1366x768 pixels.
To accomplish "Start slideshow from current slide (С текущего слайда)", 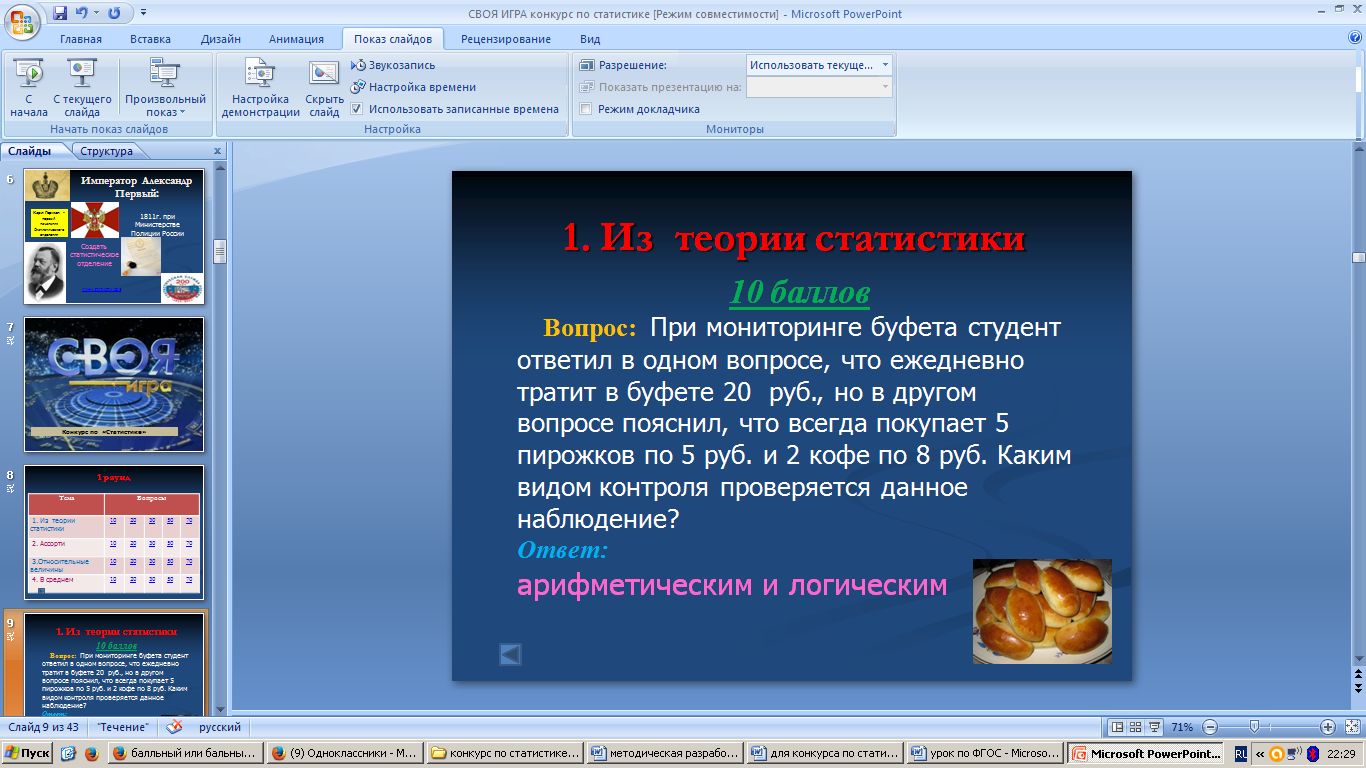I will (82, 88).
